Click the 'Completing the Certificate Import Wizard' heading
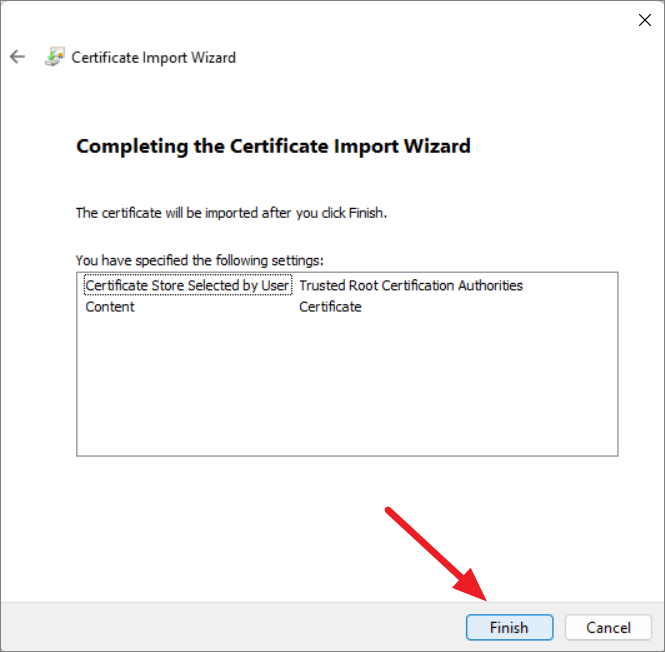 (x=273, y=146)
